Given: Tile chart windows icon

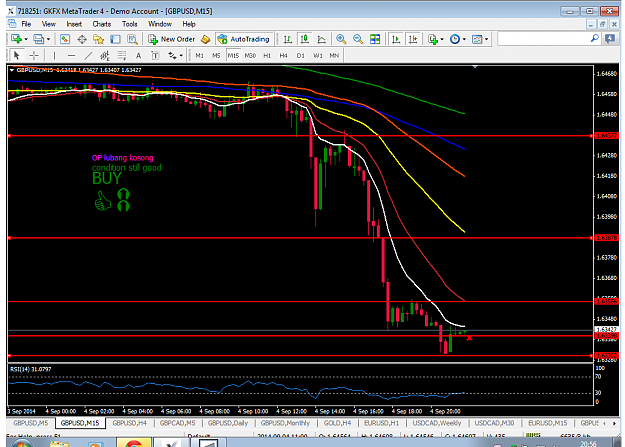Looking at the screenshot, I should click(375, 39).
